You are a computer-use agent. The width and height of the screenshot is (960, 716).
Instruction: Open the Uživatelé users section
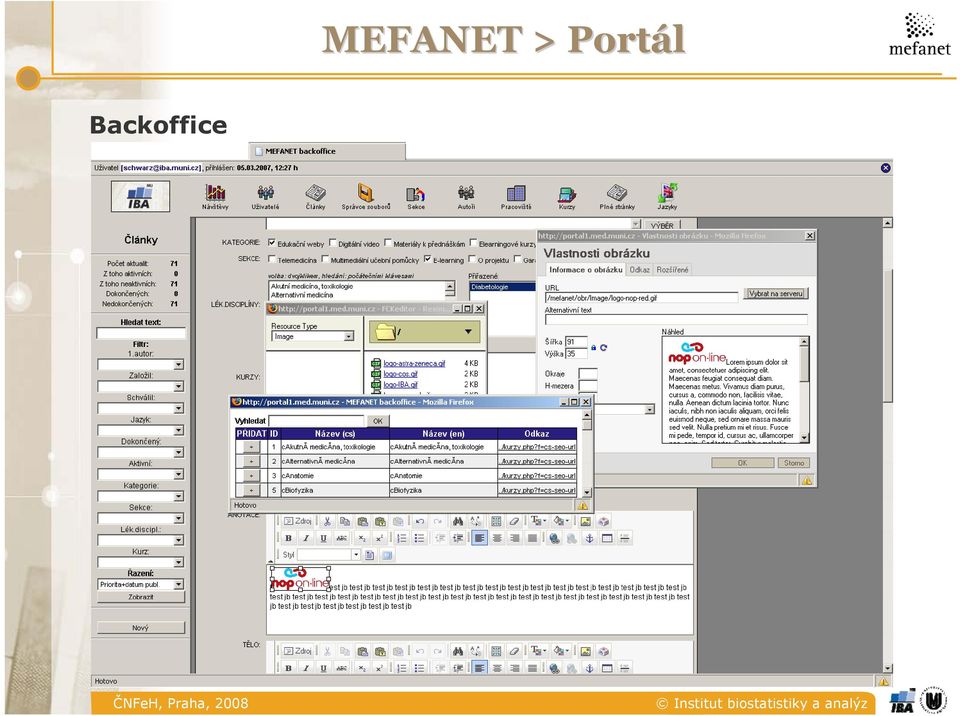tap(265, 197)
